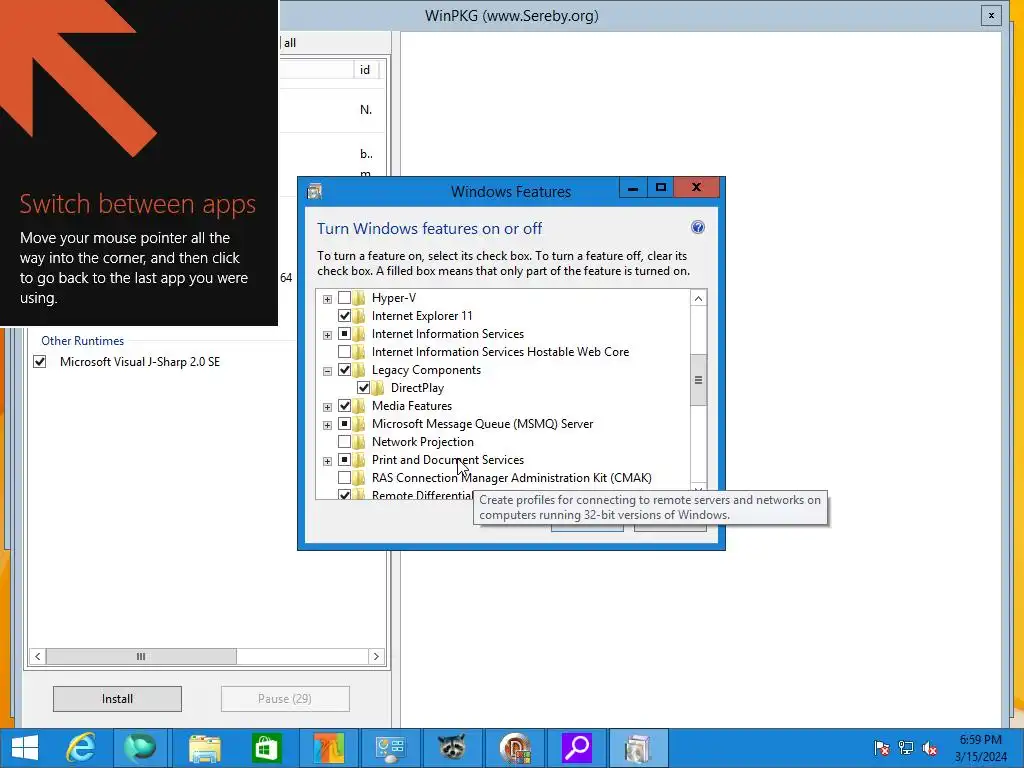The width and height of the screenshot is (1024, 768).
Task: Open the purple magnifier search app
Action: (576, 748)
